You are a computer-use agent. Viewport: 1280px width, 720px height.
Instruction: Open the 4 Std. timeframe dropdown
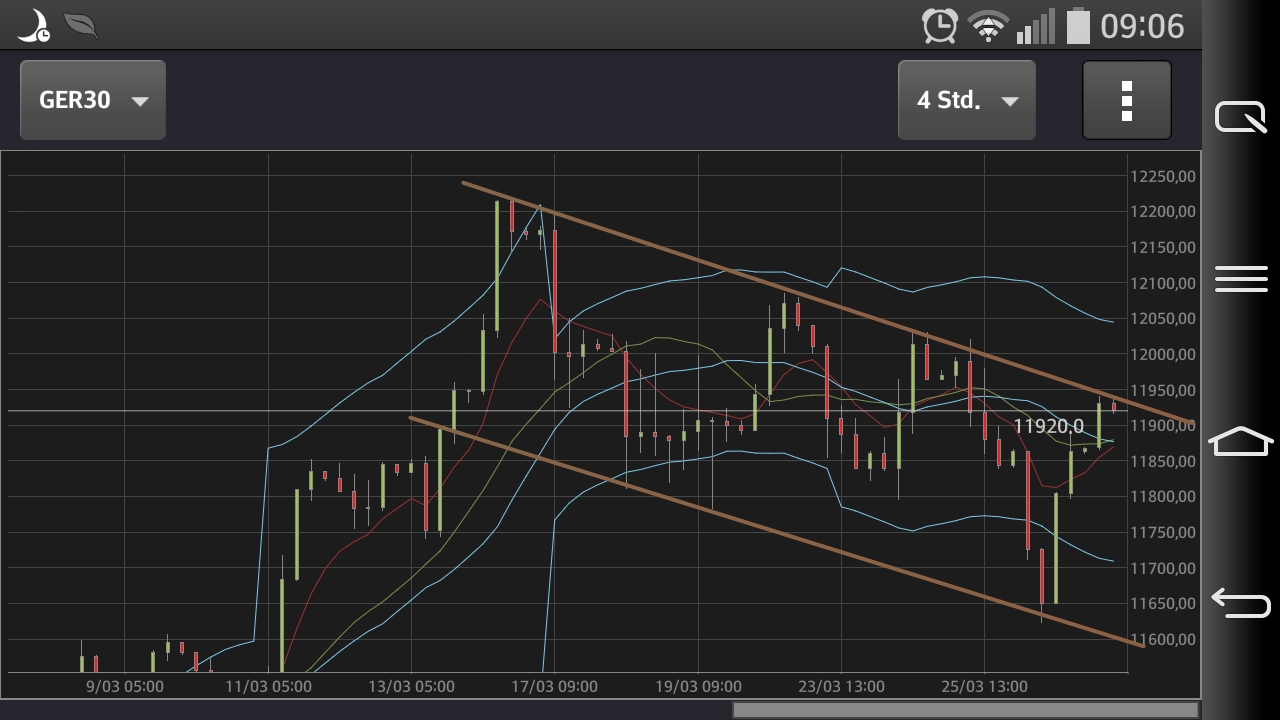pos(966,100)
